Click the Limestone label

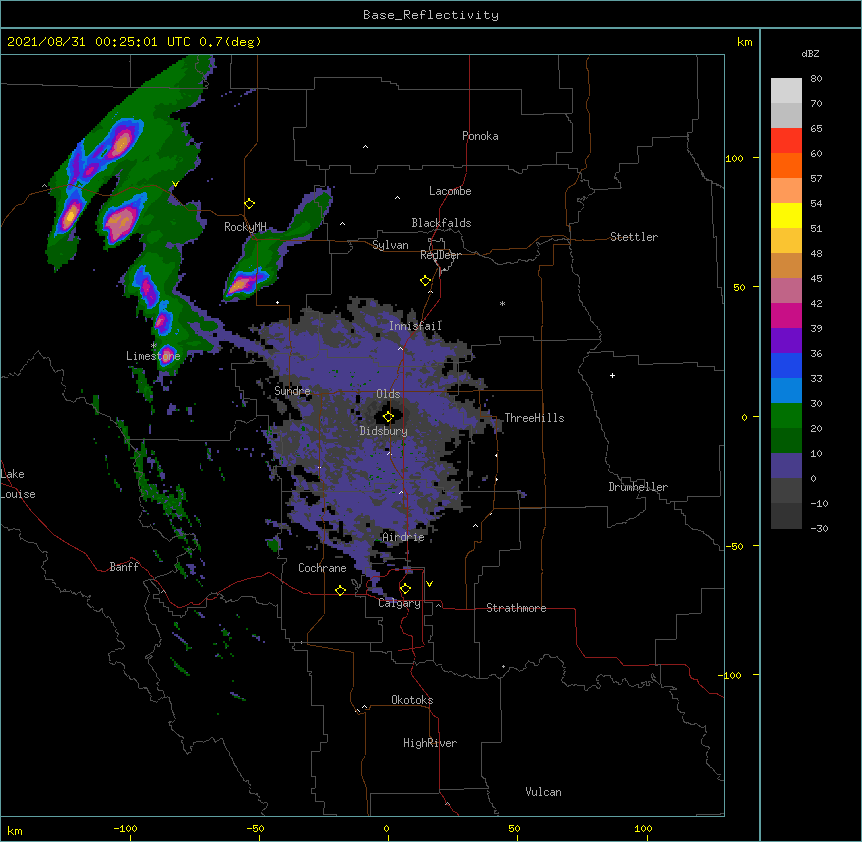pyautogui.click(x=153, y=356)
